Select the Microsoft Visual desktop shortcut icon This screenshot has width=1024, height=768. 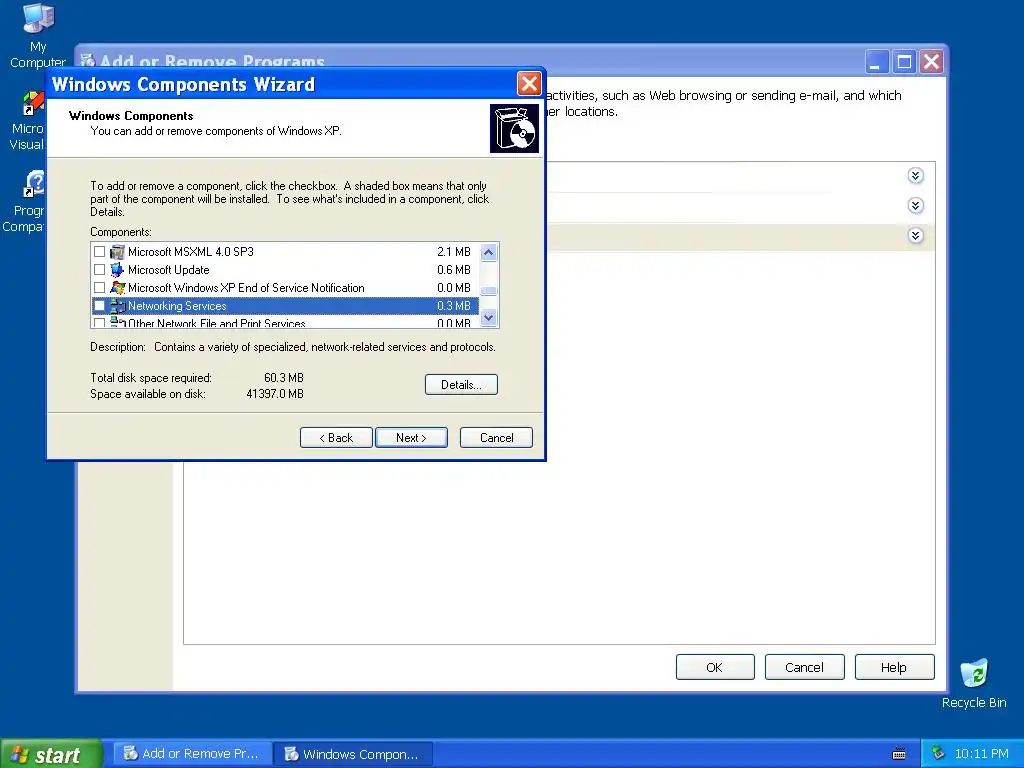coord(33,104)
